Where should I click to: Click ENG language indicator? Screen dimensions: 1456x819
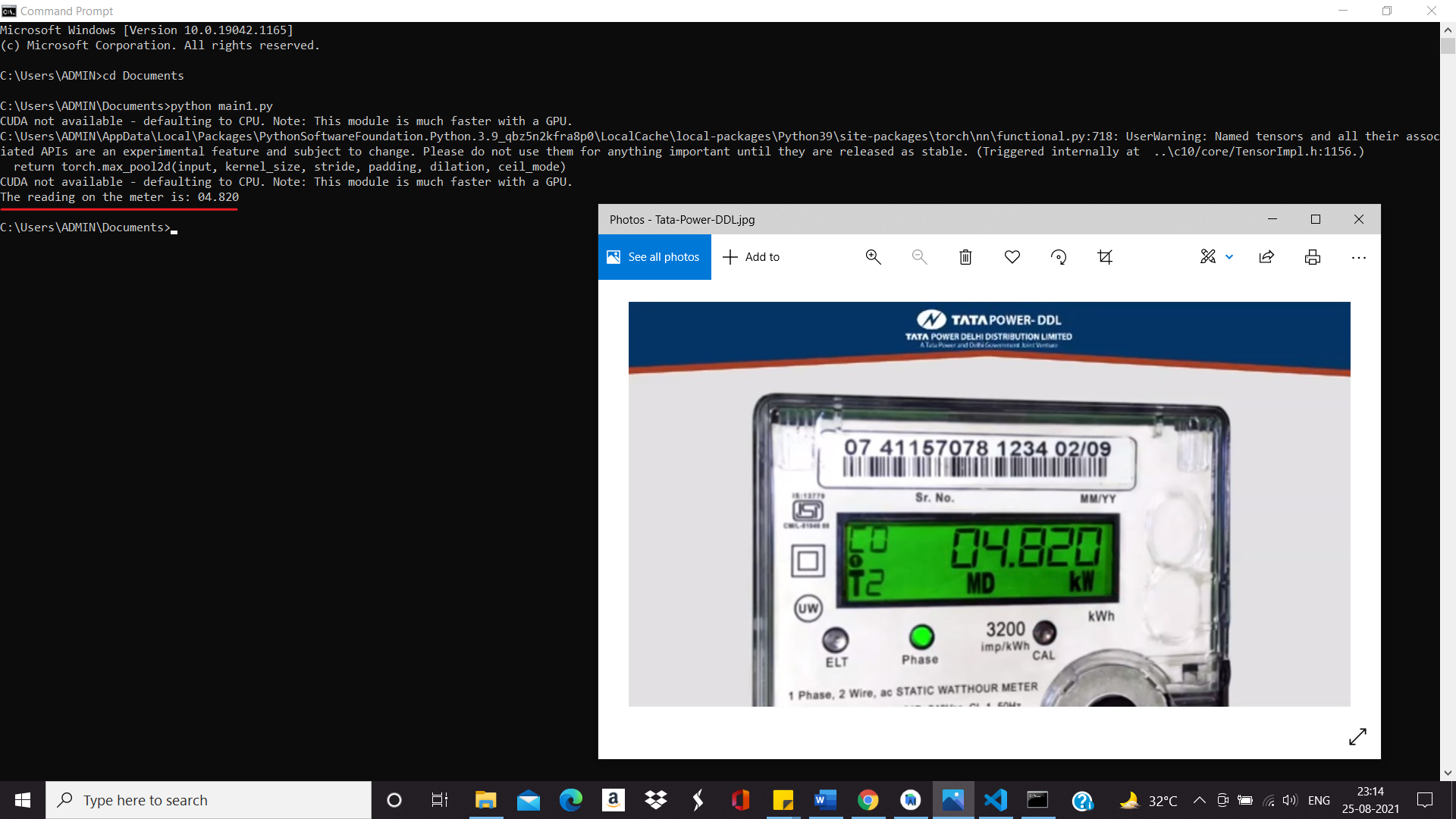pos(1319,800)
